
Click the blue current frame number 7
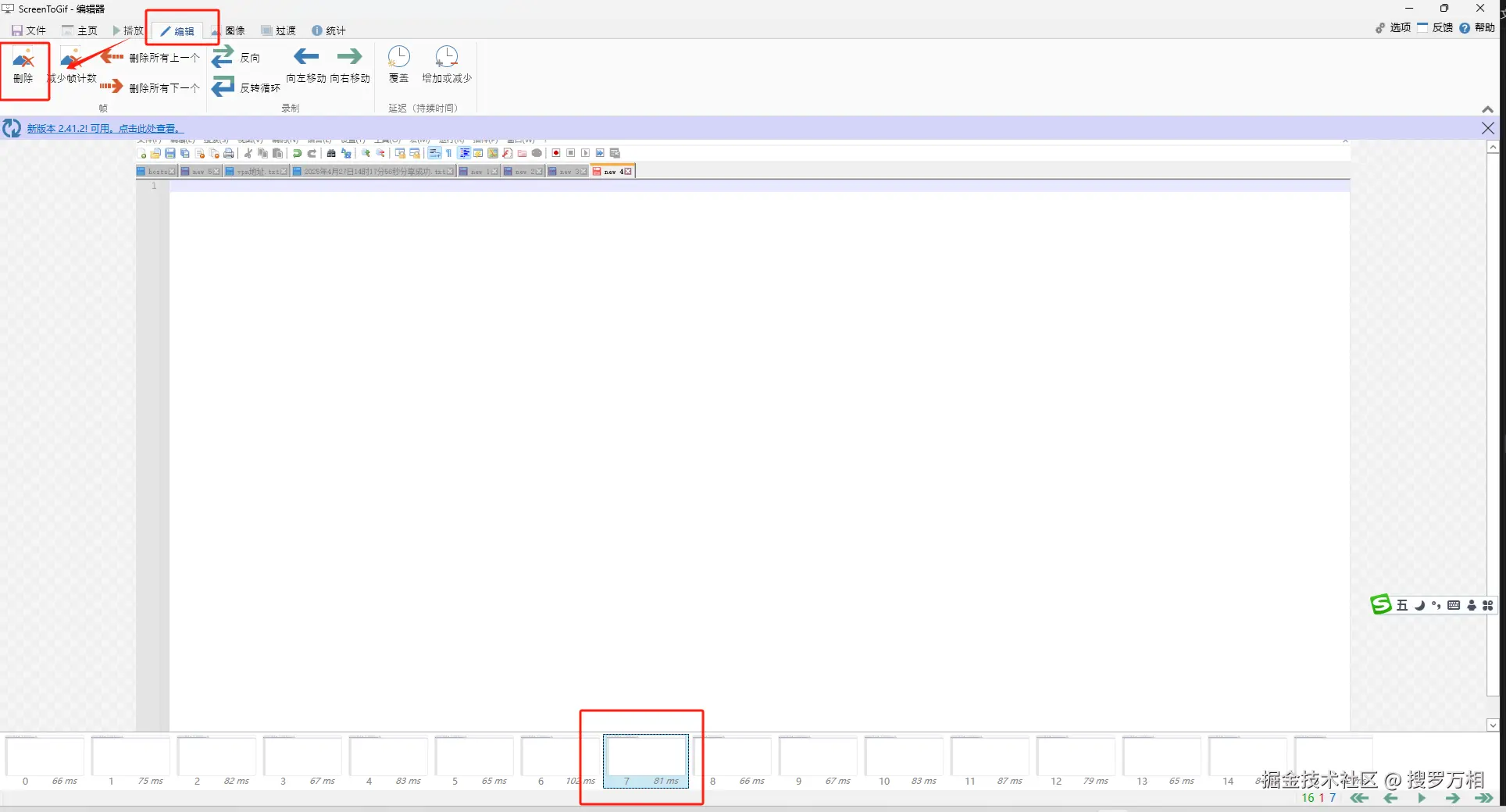[1333, 798]
